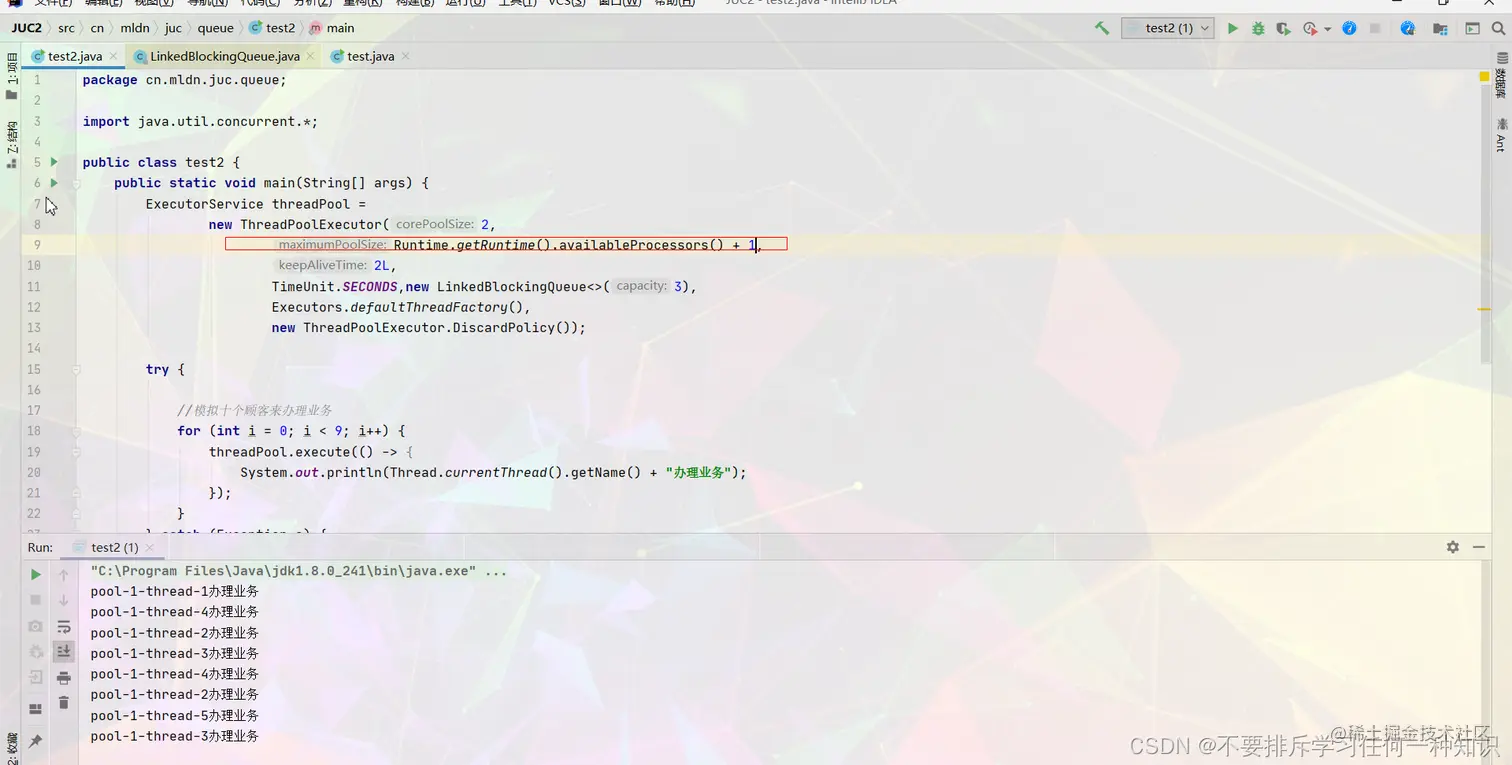The width and height of the screenshot is (1512, 765).
Task: Open the Database tool window on the right edge
Action: (1500, 76)
